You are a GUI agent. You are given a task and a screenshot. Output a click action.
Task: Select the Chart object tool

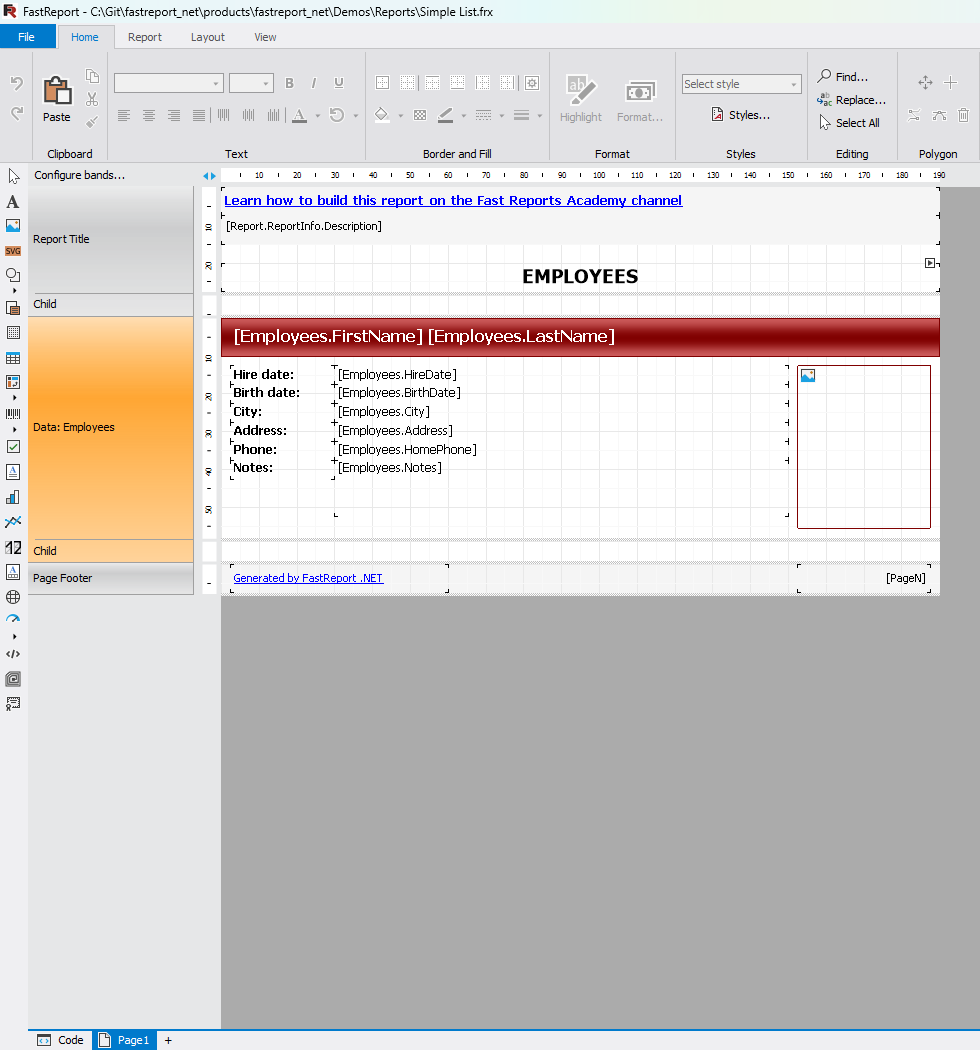click(x=13, y=497)
